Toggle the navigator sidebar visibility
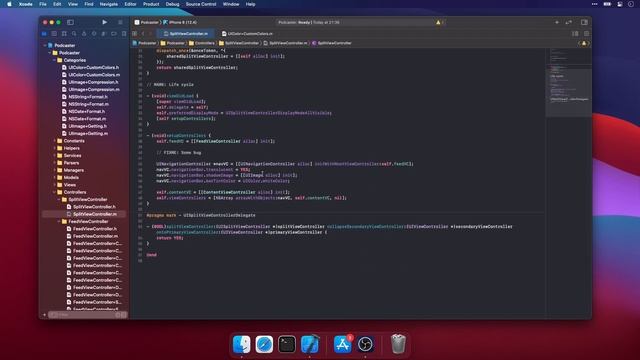The width and height of the screenshot is (640, 360). coord(70,22)
